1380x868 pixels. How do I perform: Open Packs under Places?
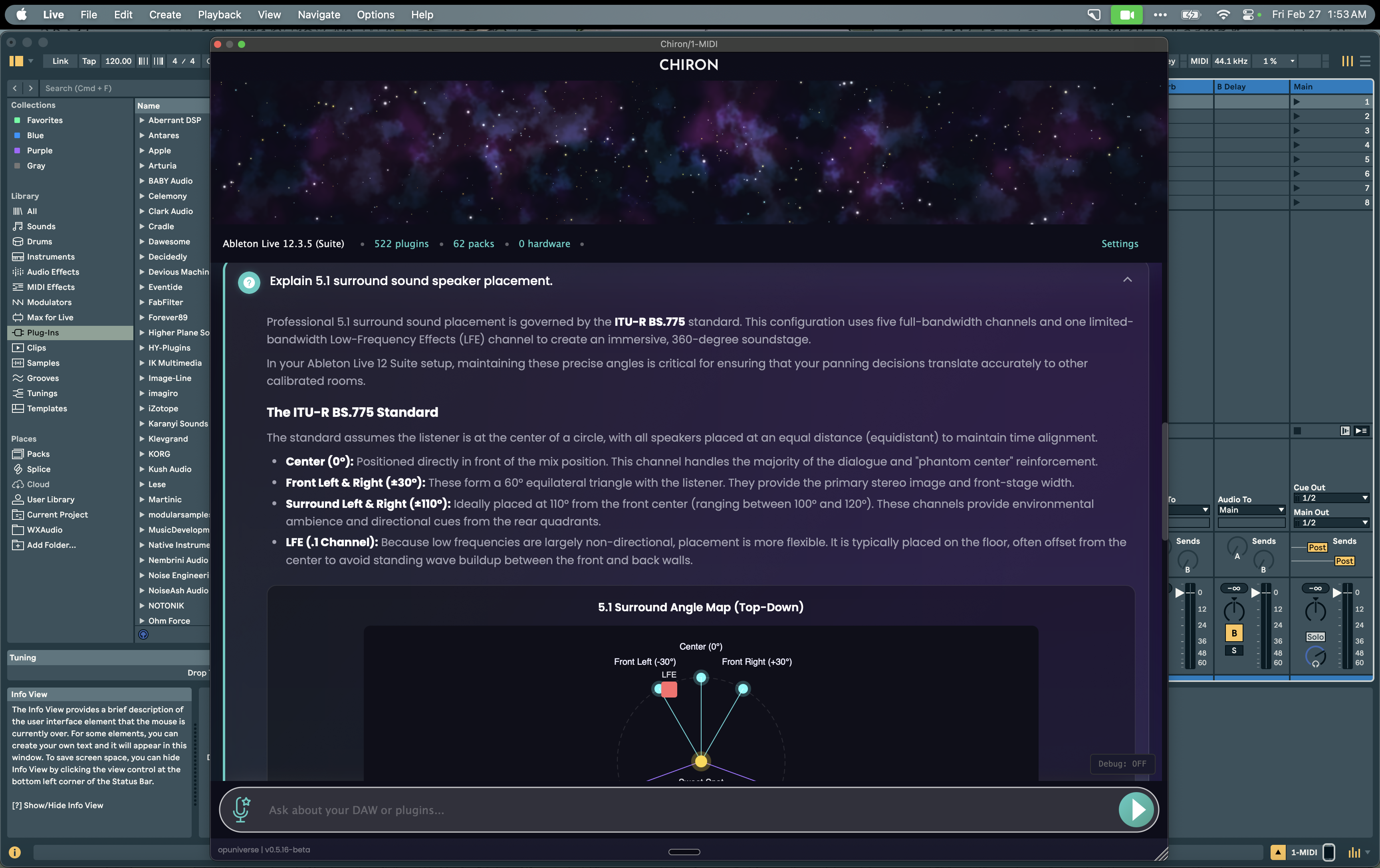point(38,454)
